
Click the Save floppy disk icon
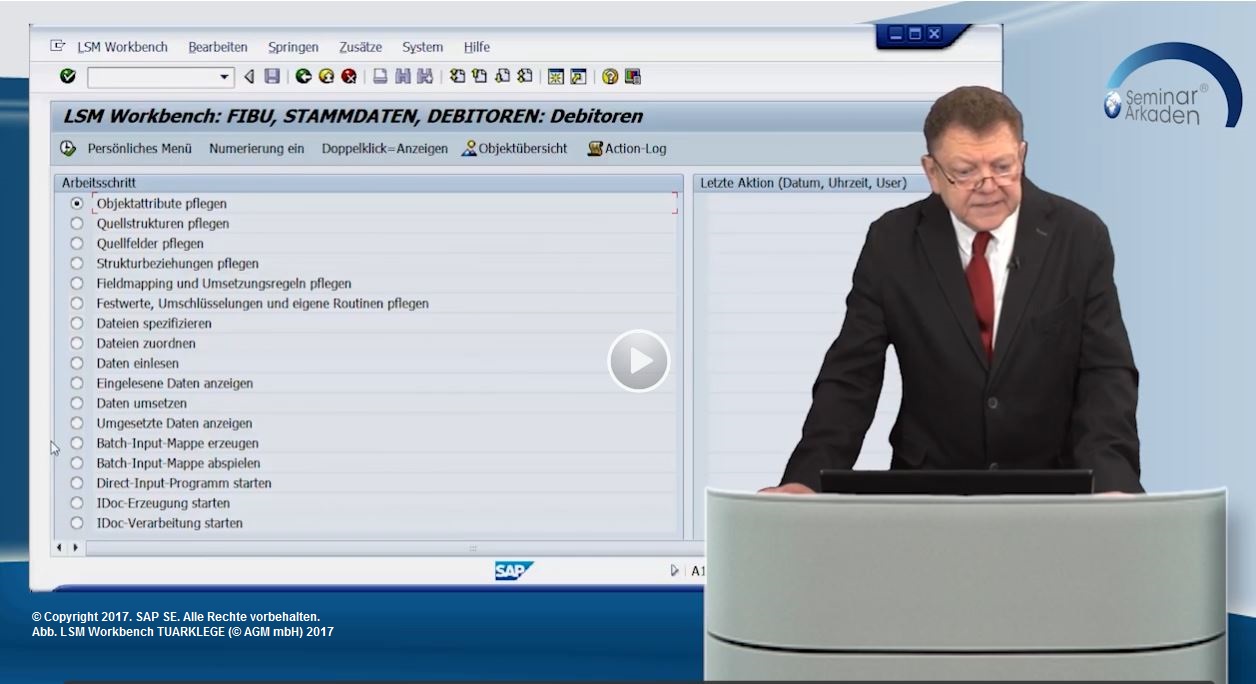coord(272,76)
